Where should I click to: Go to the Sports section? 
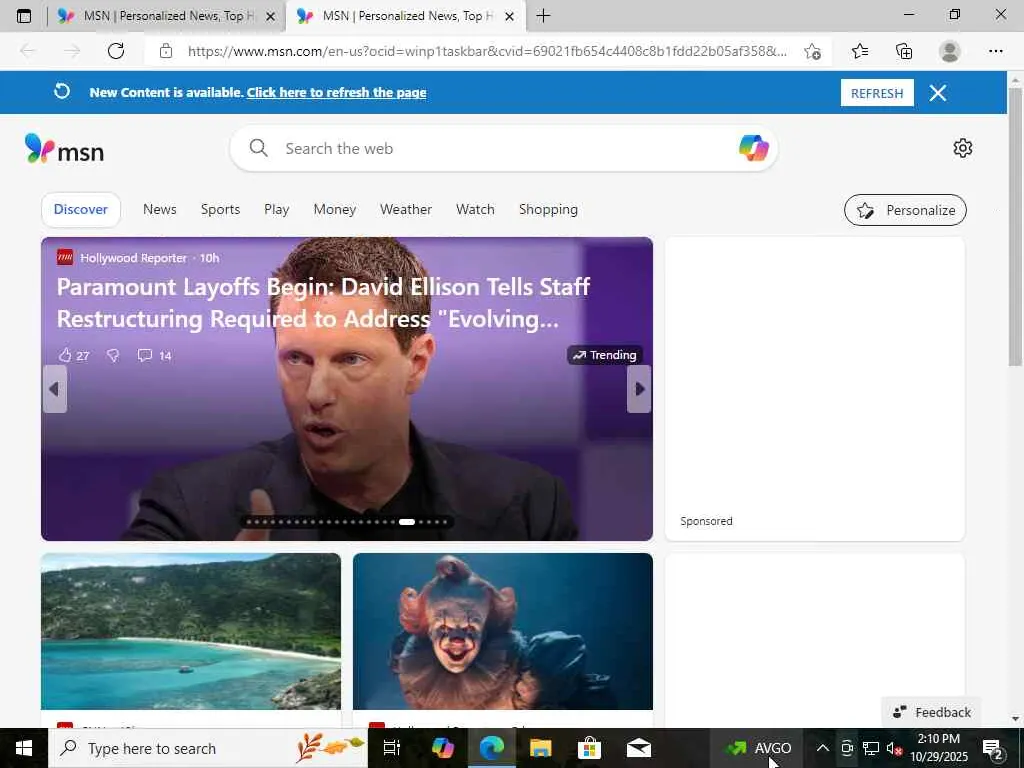click(x=220, y=210)
